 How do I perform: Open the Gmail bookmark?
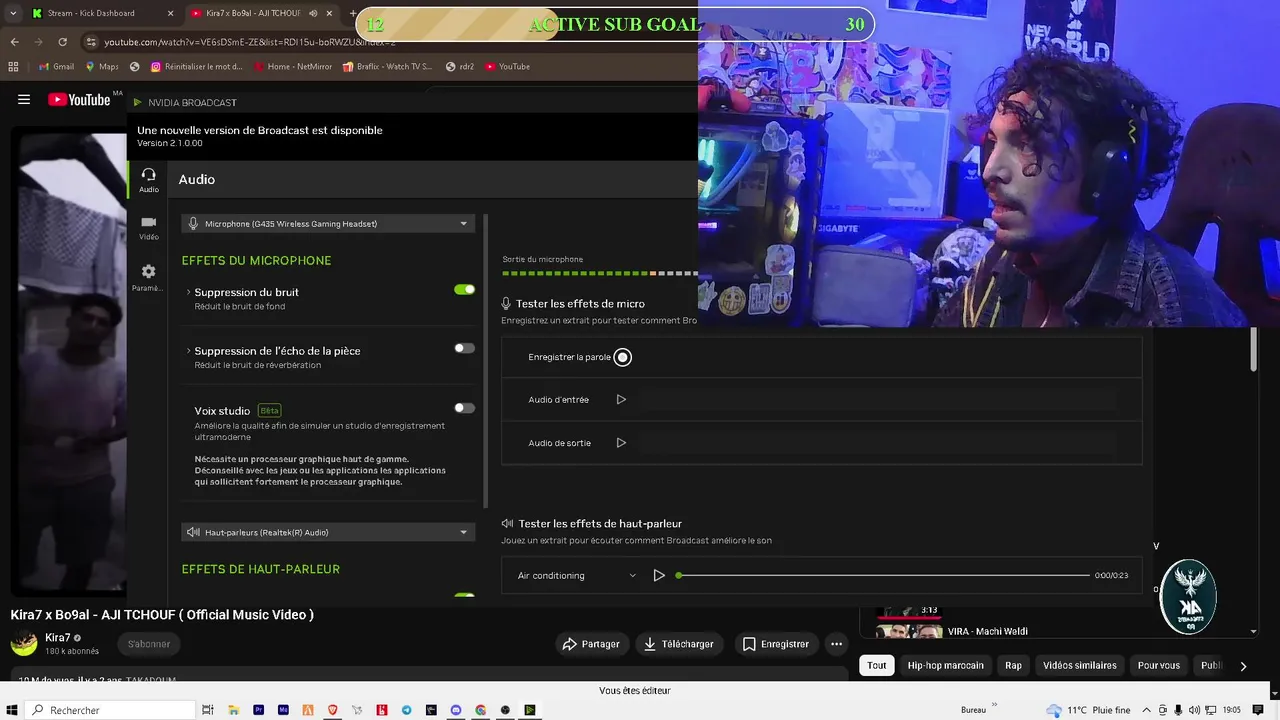pos(56,67)
